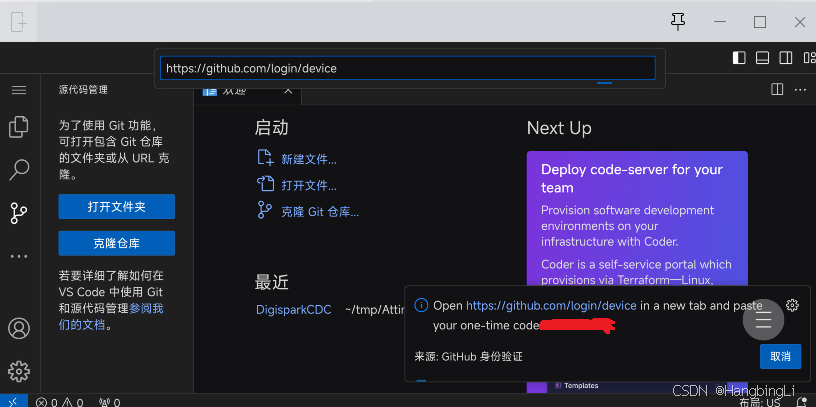
Task: Click the top-left window app icon
Action: 18,22
